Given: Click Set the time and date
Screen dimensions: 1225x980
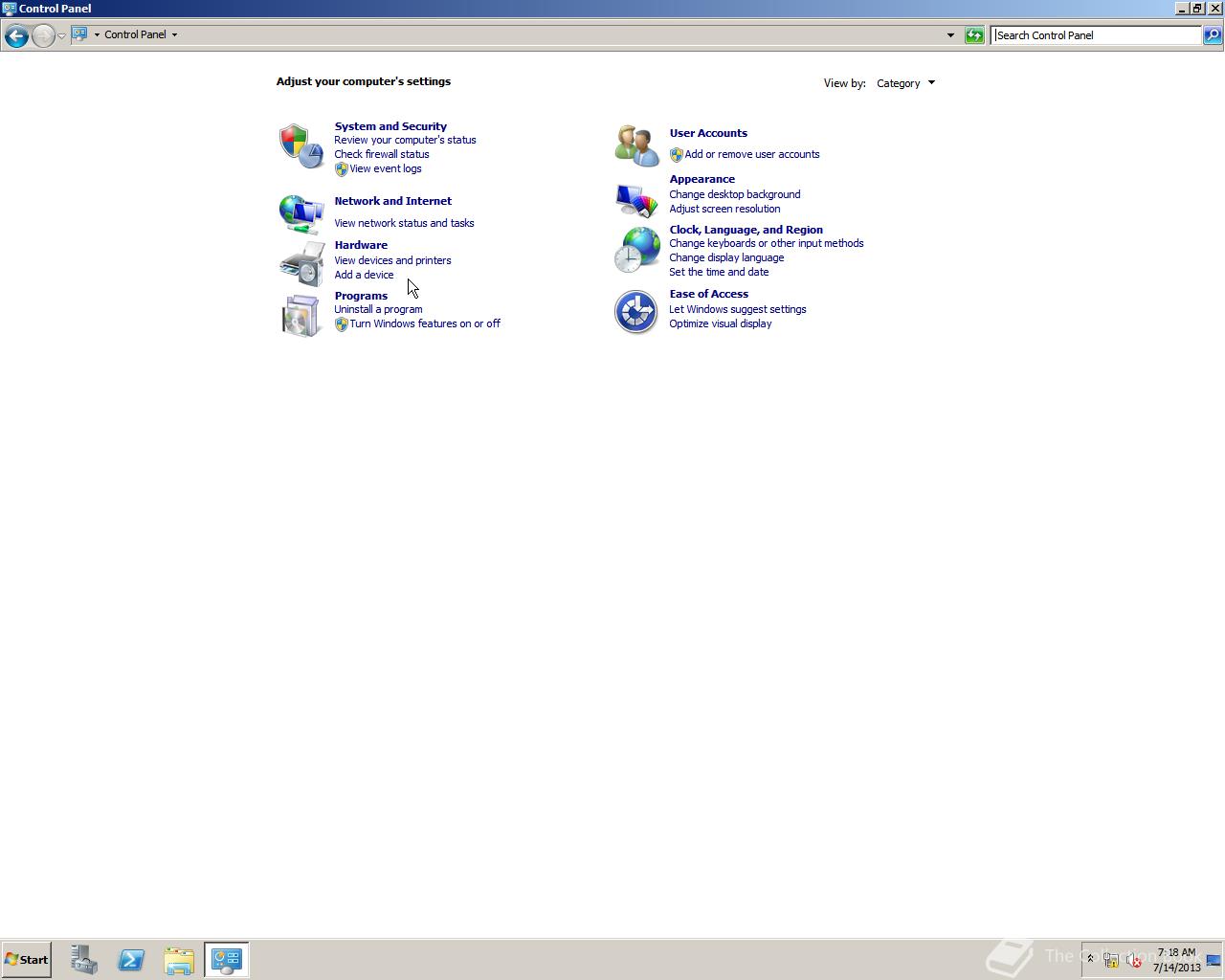Looking at the screenshot, I should [x=719, y=272].
